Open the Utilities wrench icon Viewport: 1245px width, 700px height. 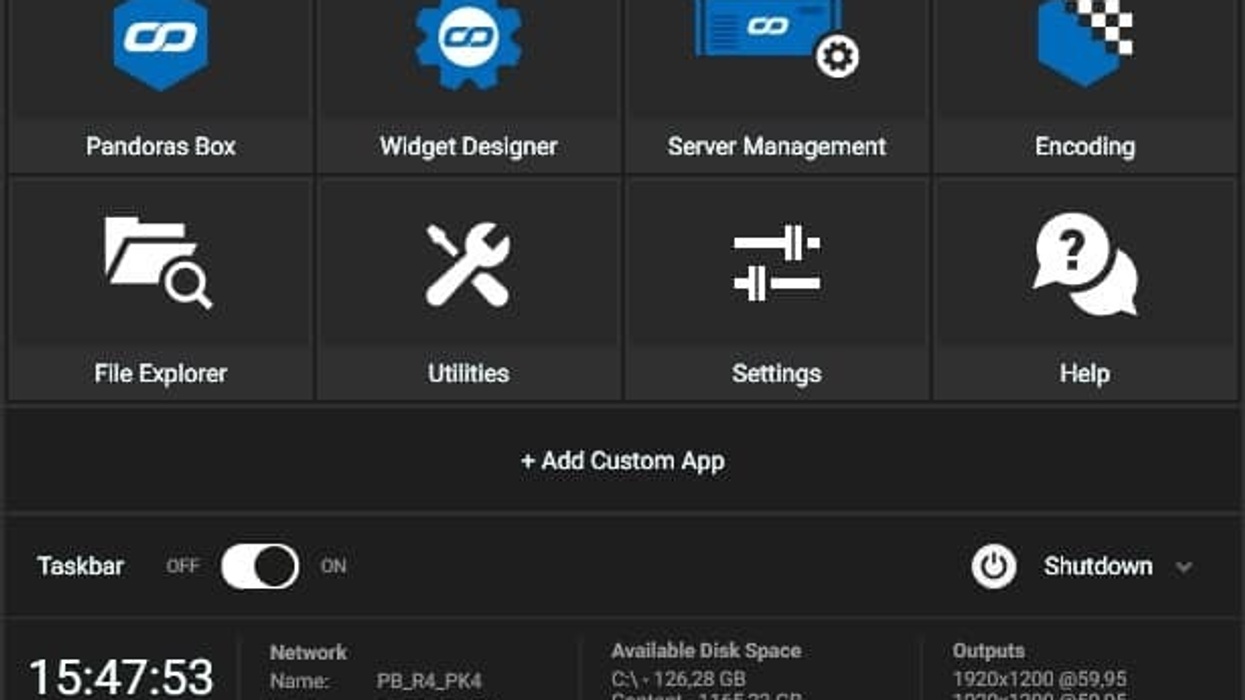468,264
